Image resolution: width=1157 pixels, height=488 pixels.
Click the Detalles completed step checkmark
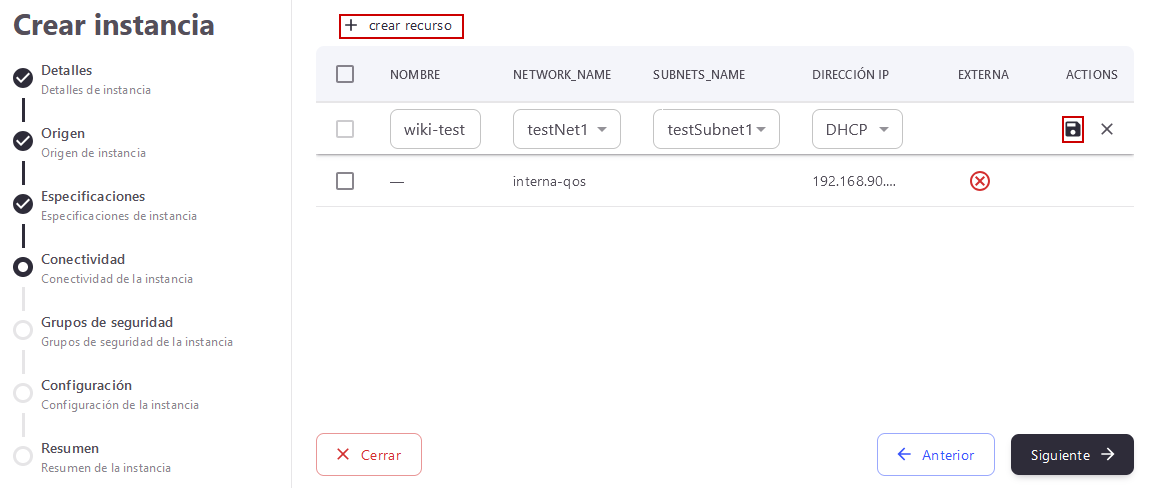click(x=23, y=78)
